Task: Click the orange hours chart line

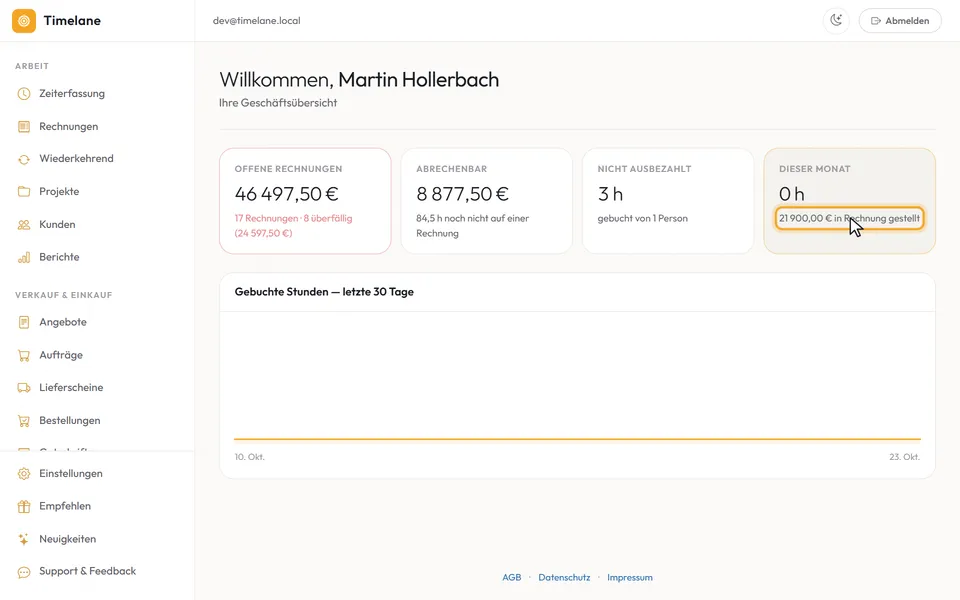Action: [x=577, y=439]
